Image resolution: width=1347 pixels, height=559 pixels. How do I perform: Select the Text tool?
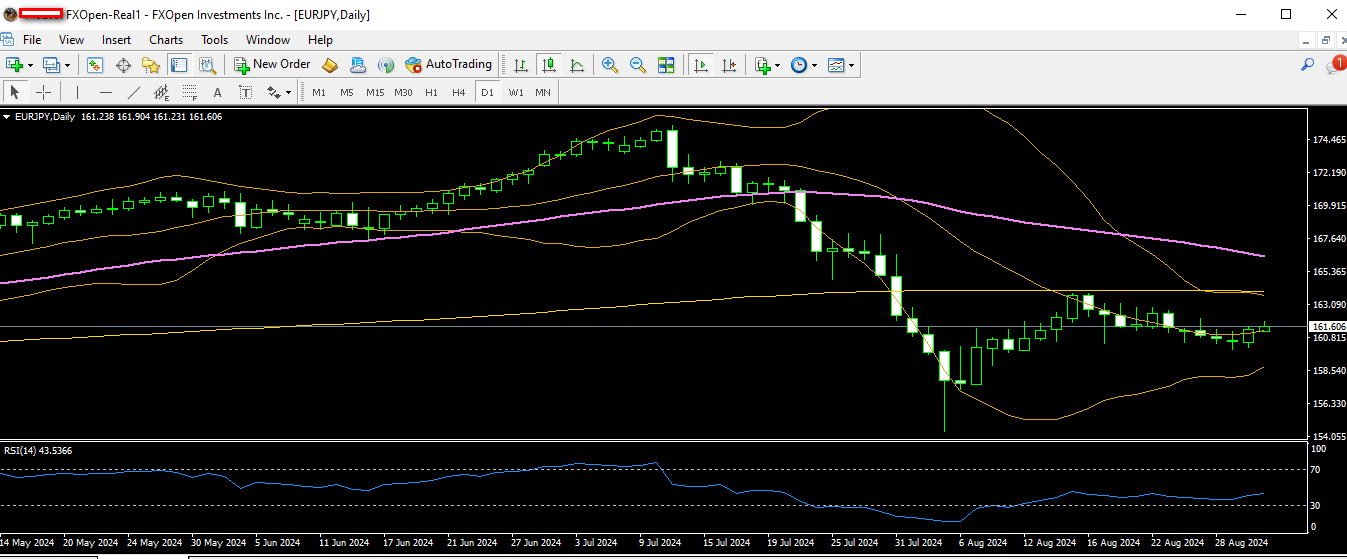[x=217, y=92]
